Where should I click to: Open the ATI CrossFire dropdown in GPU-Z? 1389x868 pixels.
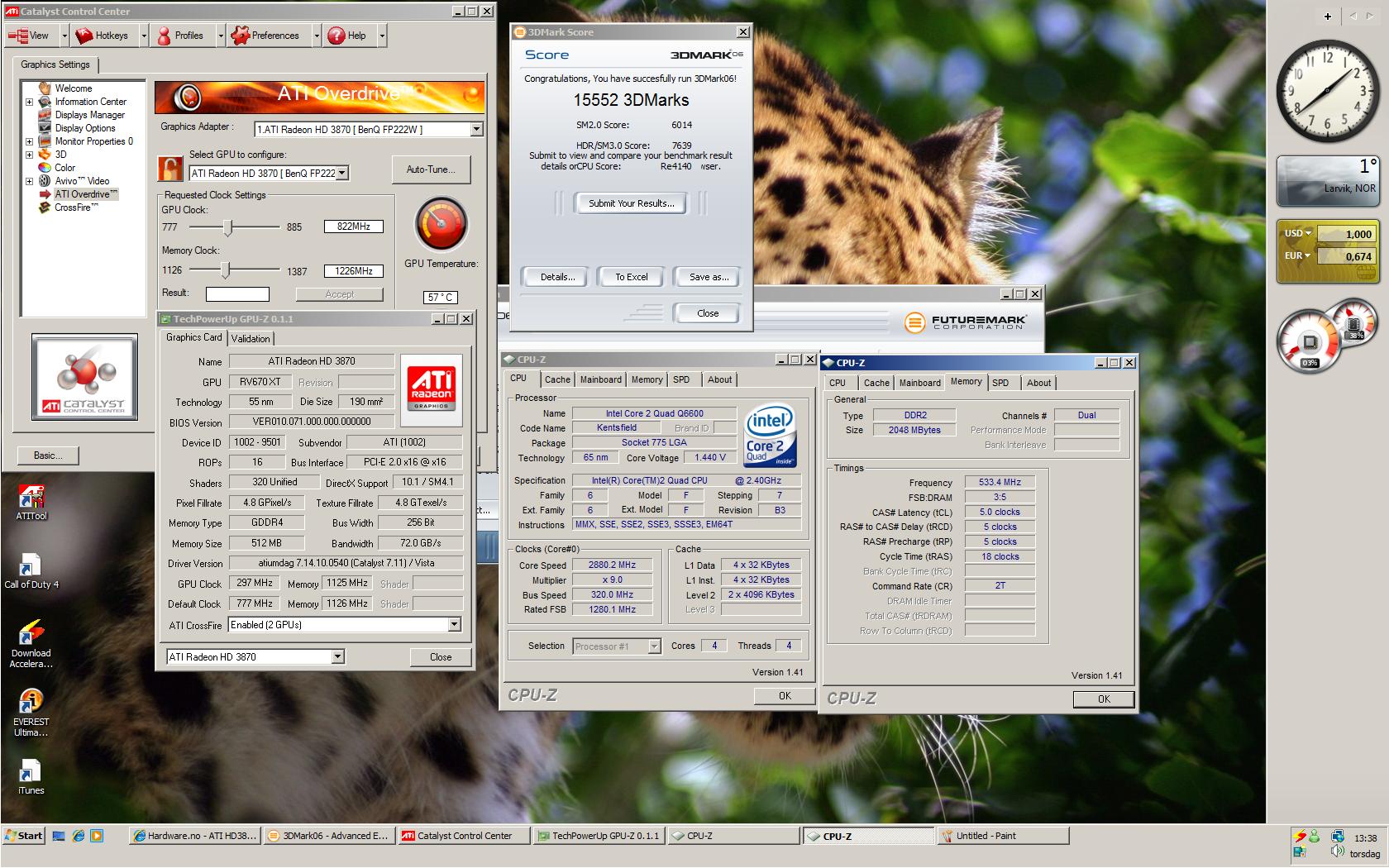point(454,625)
